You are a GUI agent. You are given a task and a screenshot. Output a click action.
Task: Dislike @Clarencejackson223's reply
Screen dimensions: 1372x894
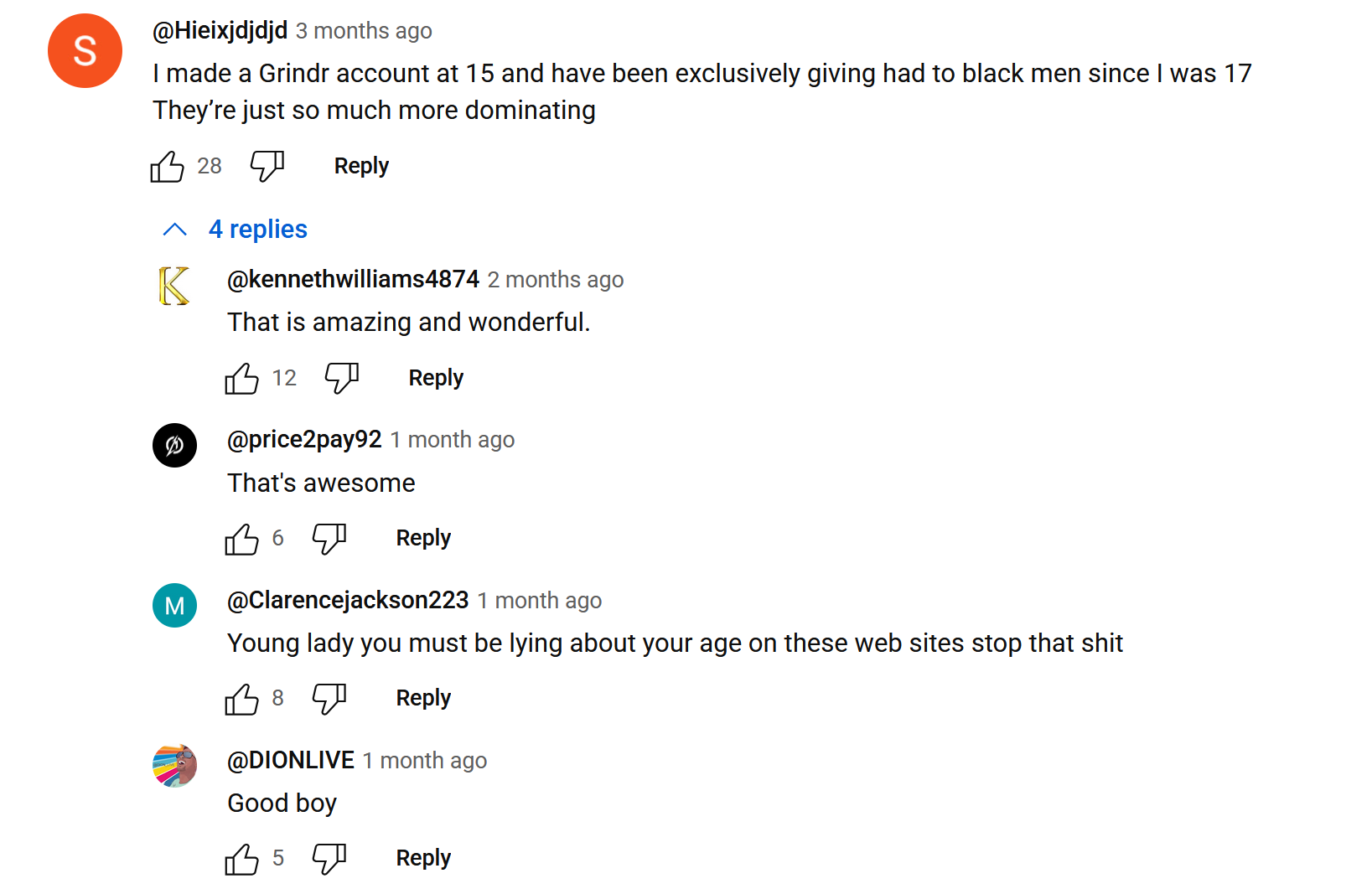[x=329, y=699]
